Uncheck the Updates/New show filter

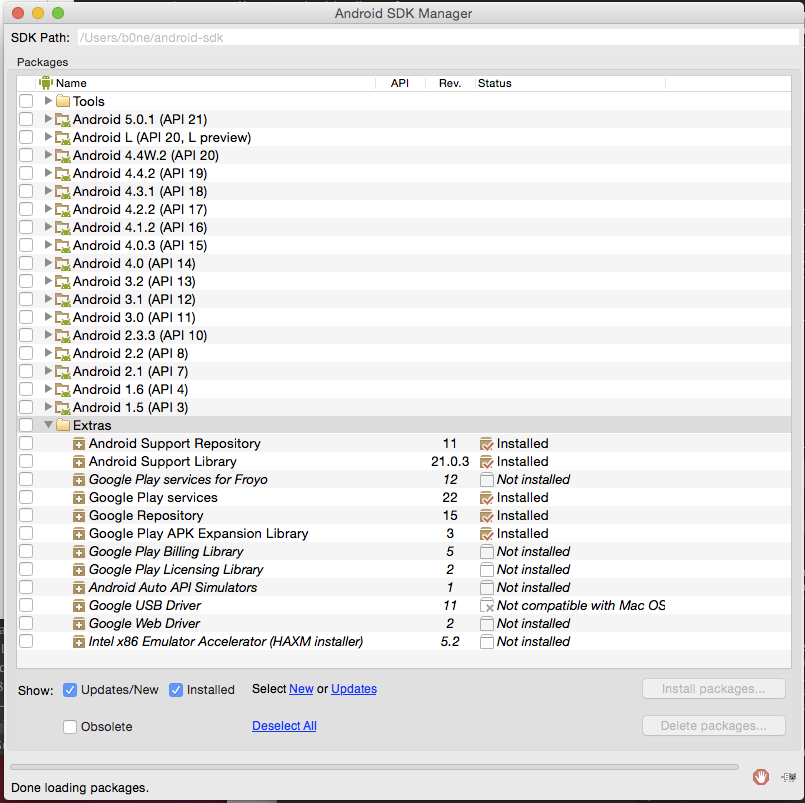(x=70, y=690)
